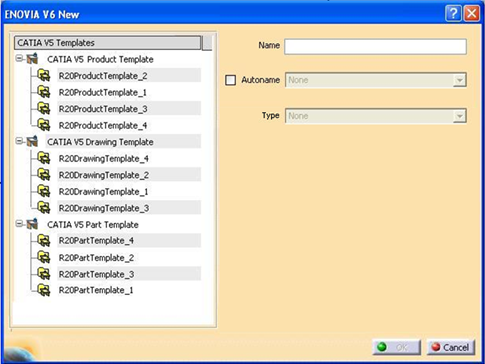Open the Autoname dropdown list
Viewport: 485px width, 364px height.
tap(460, 80)
